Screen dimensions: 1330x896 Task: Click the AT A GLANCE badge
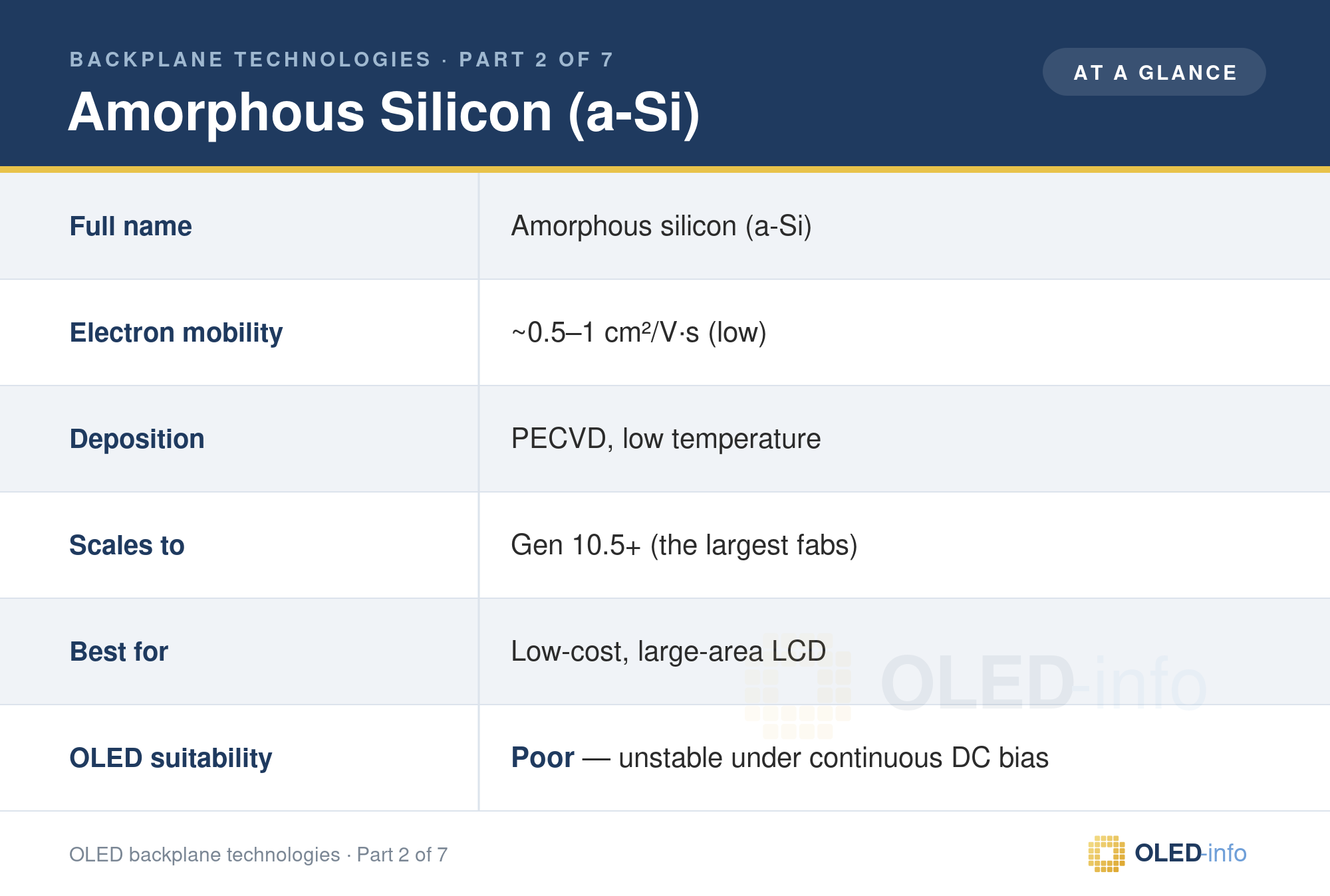pos(1154,72)
